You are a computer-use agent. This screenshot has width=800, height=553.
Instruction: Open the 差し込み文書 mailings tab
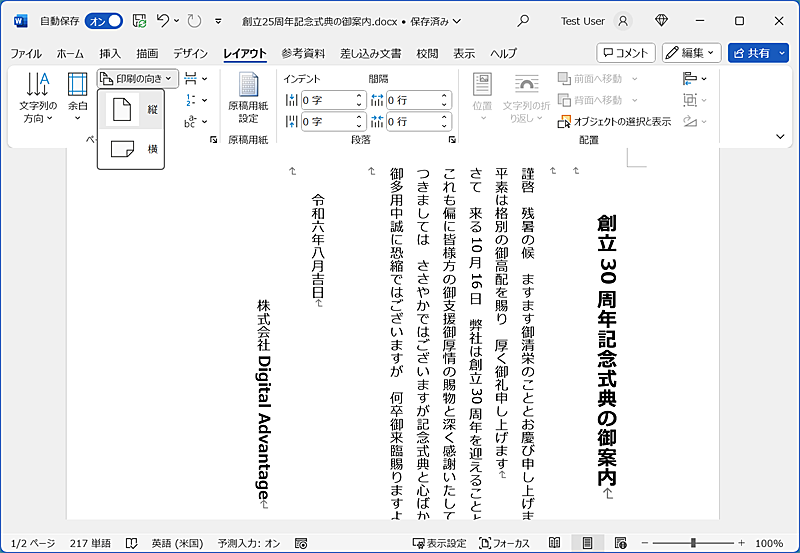(370, 53)
